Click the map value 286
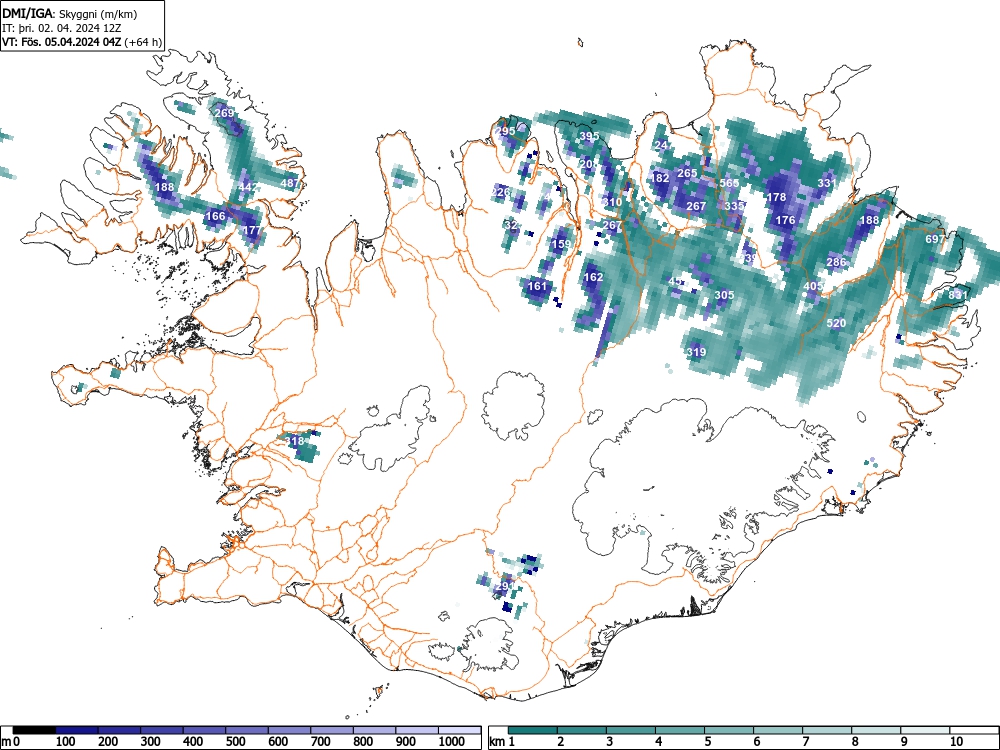Screen dimensions: 1000x750 tap(836, 262)
